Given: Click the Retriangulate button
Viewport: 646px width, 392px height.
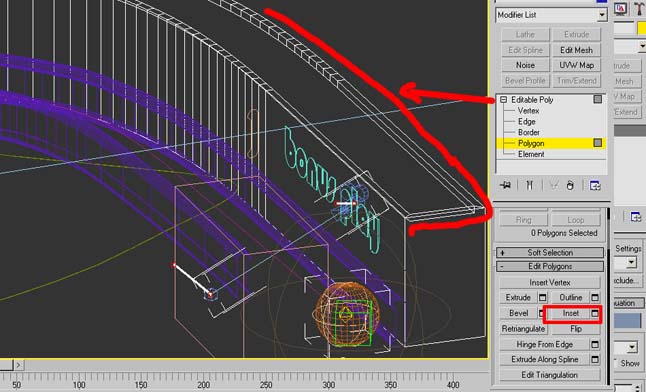Looking at the screenshot, I should 523,329.
